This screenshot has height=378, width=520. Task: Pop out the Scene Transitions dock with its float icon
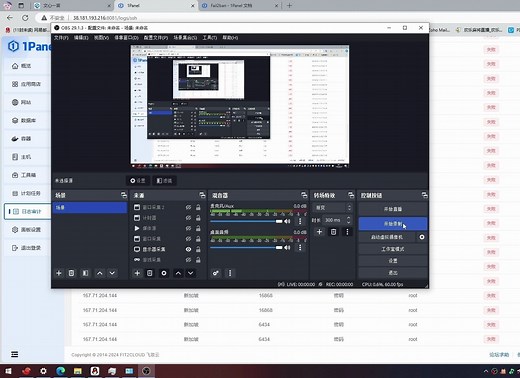pos(351,195)
